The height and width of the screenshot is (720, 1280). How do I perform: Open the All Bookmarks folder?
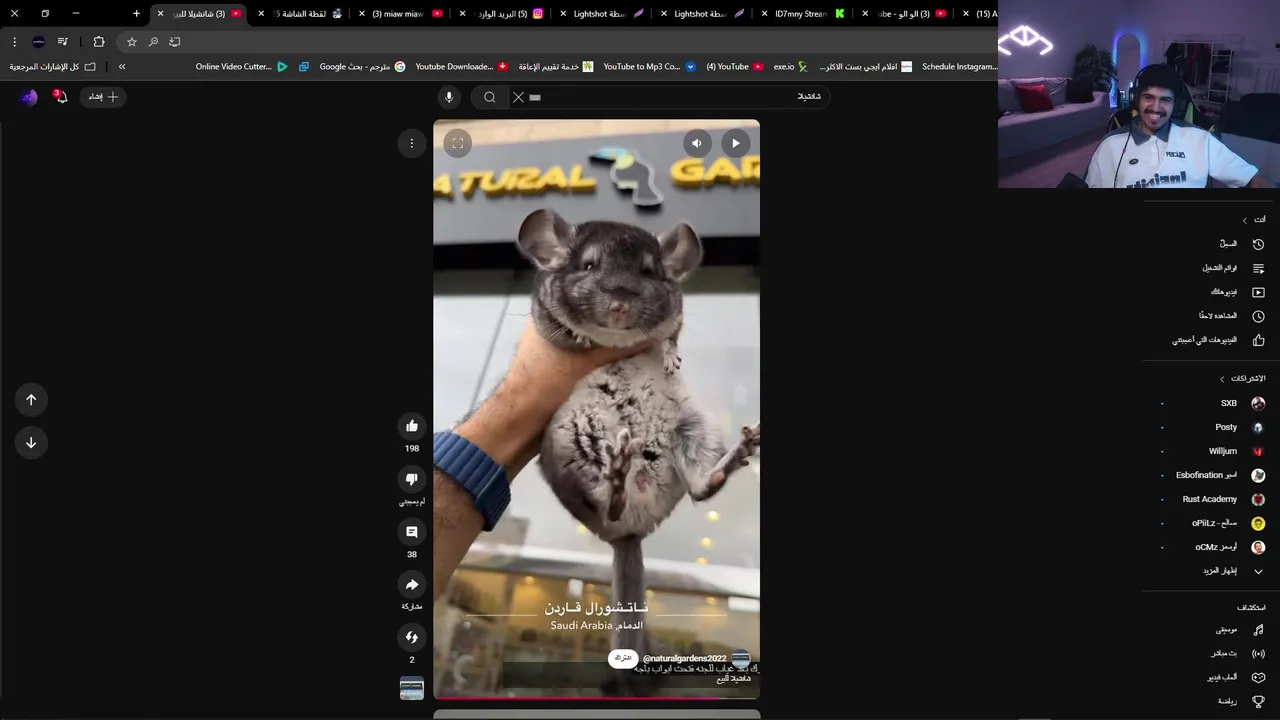click(x=53, y=67)
